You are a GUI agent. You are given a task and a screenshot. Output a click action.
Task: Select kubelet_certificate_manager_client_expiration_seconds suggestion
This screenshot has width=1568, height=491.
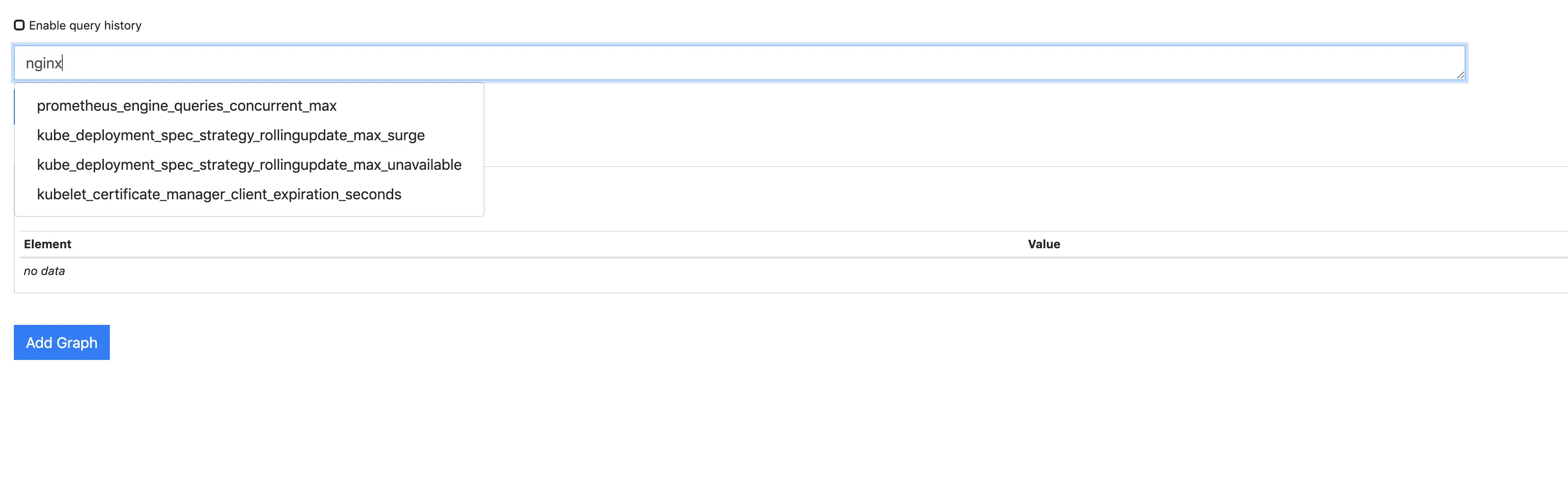(x=219, y=195)
